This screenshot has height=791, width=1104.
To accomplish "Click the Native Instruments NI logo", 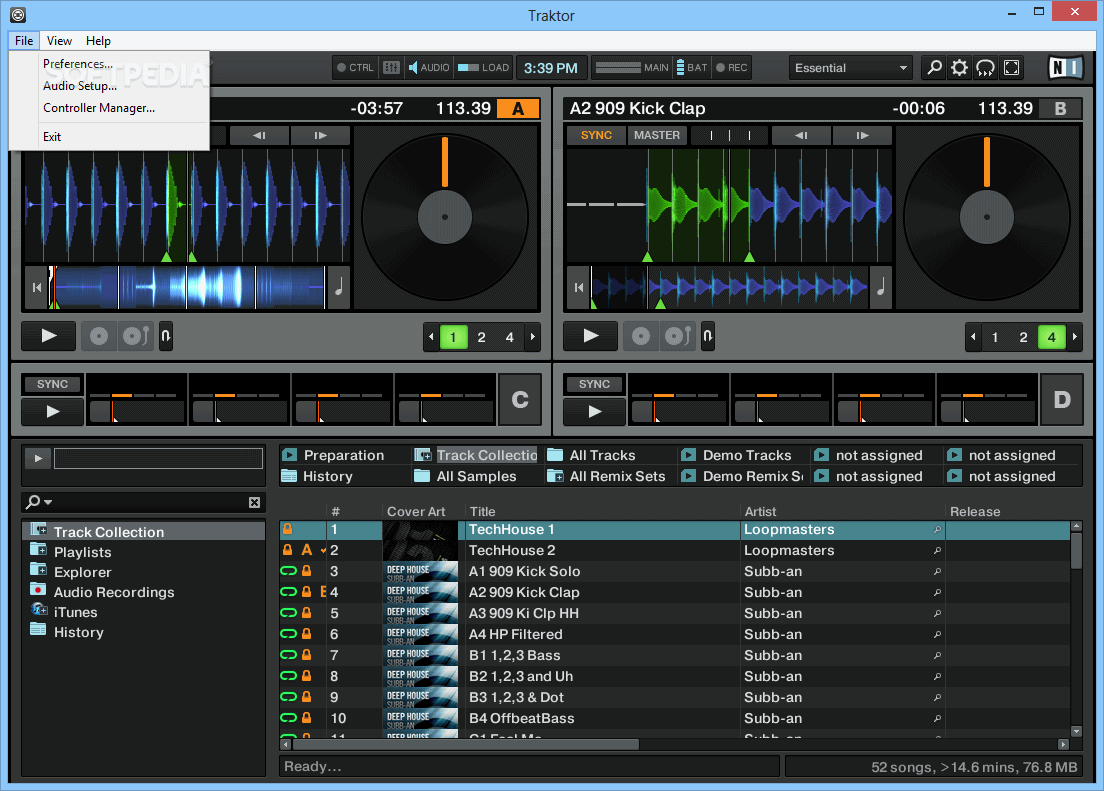I will pyautogui.click(x=1065, y=68).
